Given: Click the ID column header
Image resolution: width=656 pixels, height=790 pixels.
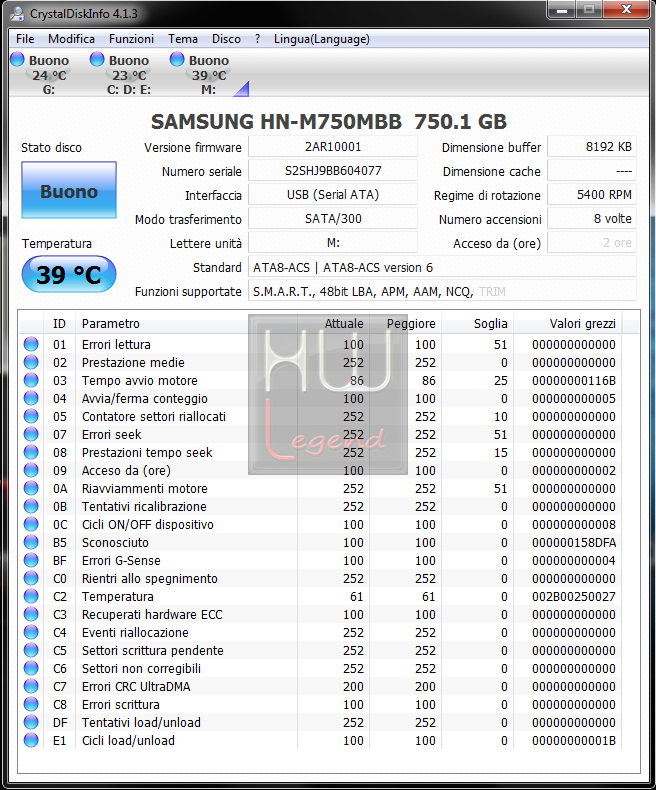Looking at the screenshot, I should 59,323.
